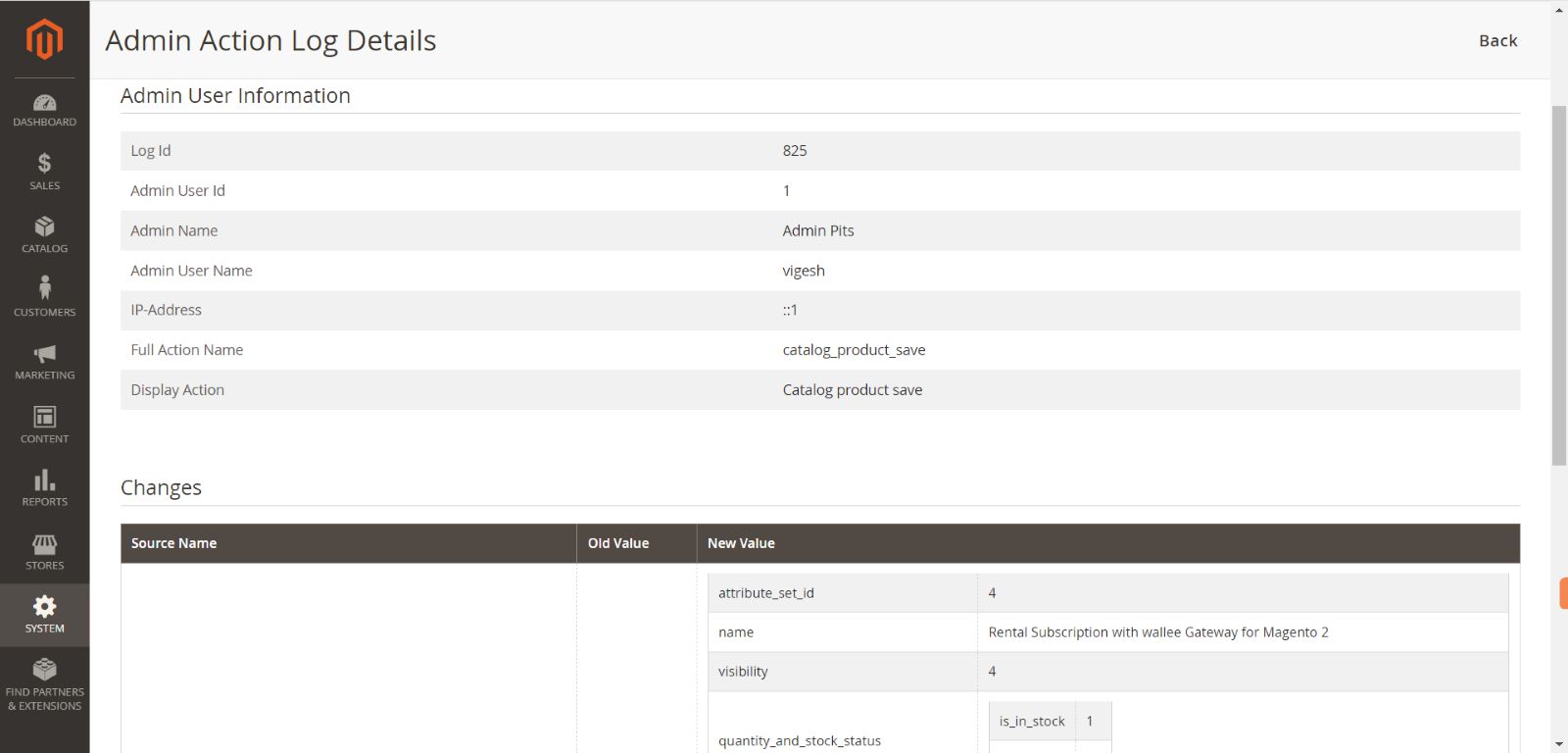This screenshot has width=1568, height=753.
Task: Click the Old Value column header
Action: click(x=618, y=543)
